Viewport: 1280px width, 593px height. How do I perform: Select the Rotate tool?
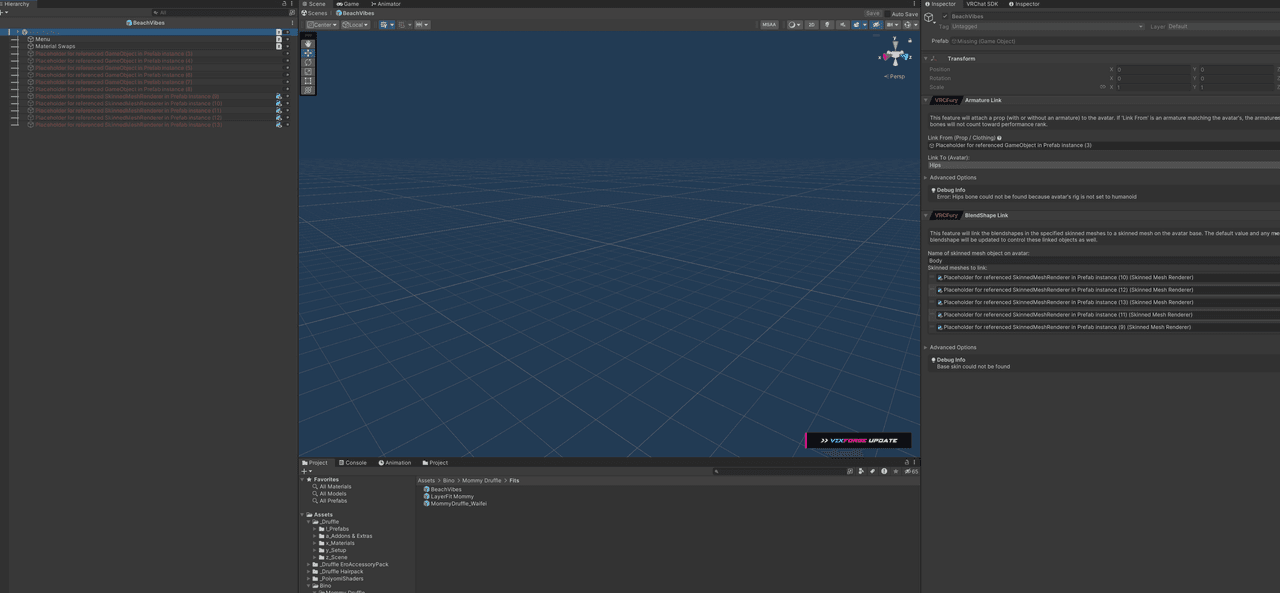308,62
